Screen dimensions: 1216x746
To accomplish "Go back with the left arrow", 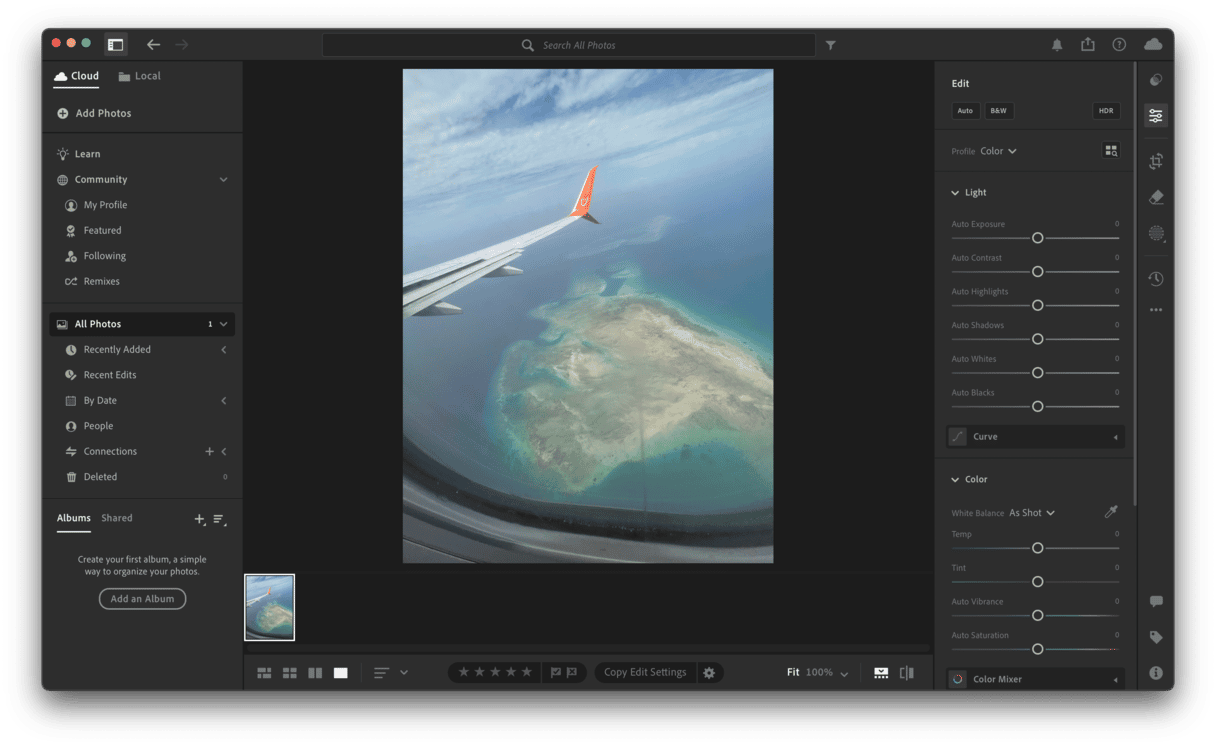I will tap(153, 45).
